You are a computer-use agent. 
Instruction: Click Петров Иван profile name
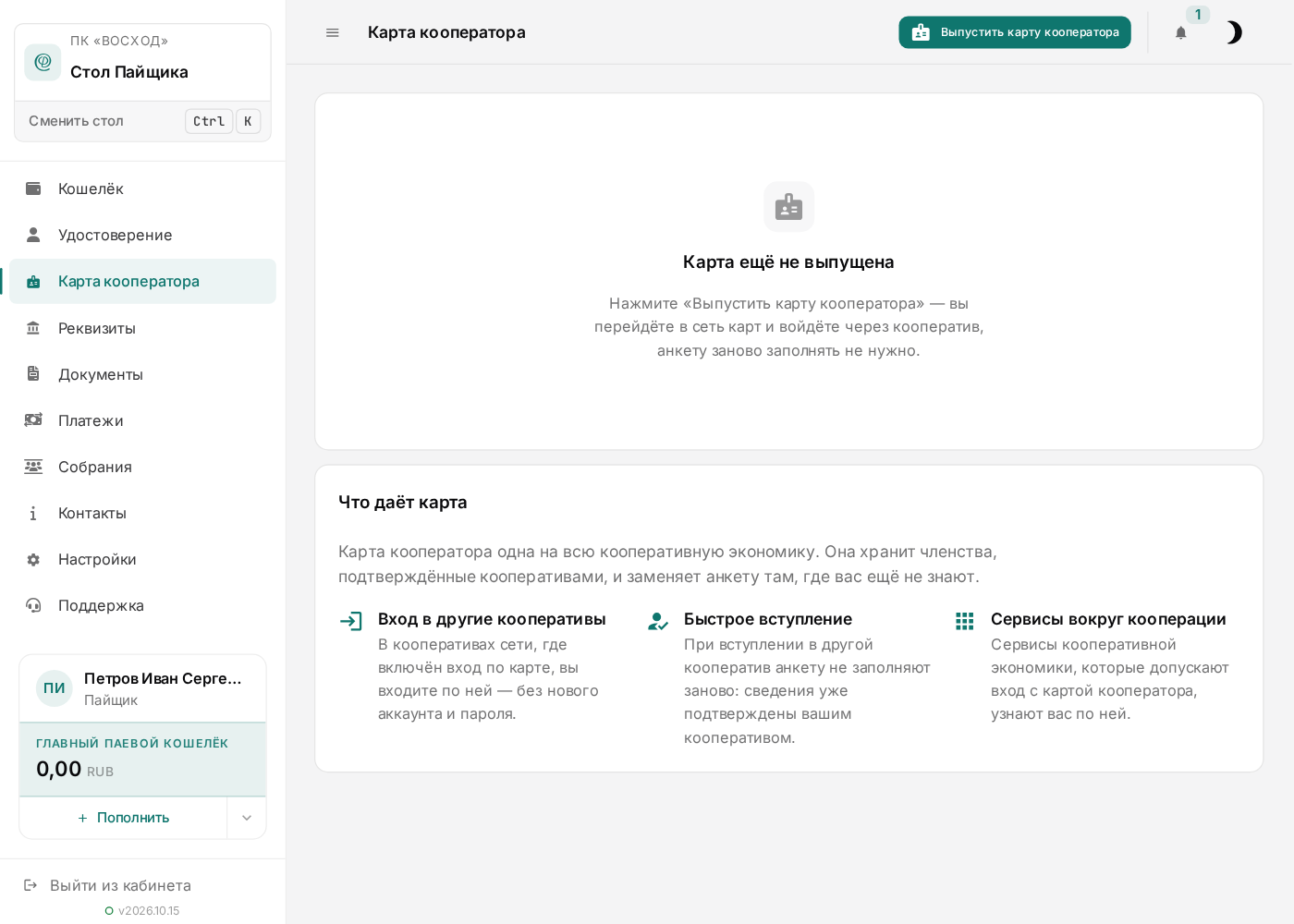(163, 678)
